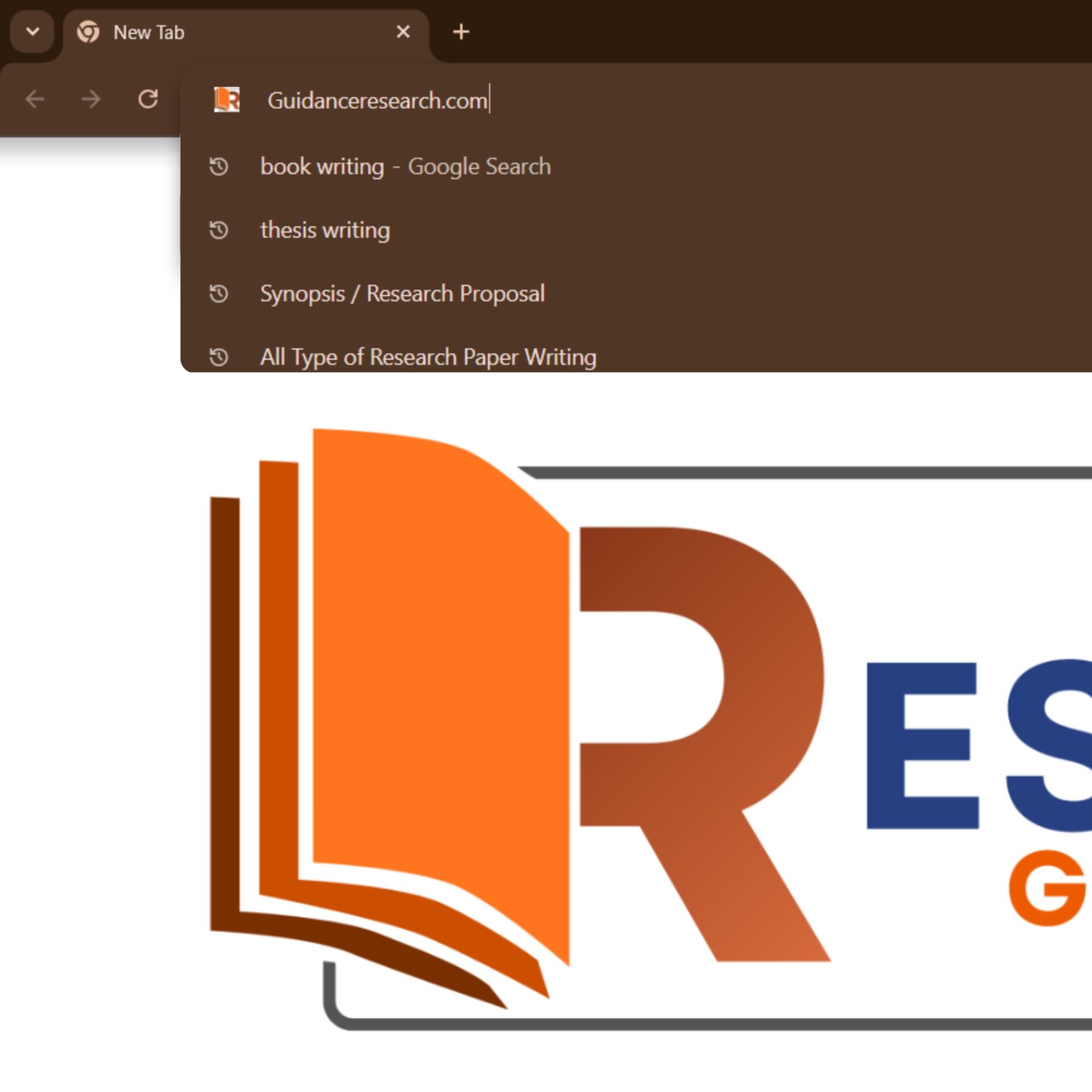This screenshot has width=1092, height=1092.
Task: Click the browser back arrow
Action: point(35,100)
